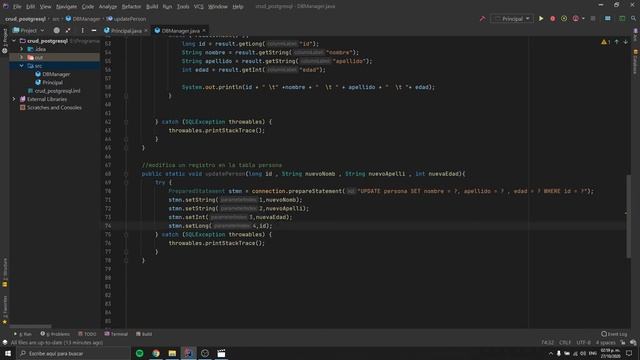Image resolution: width=640 pixels, height=360 pixels.
Task: Open the VCS menu
Action: click(x=199, y=7)
